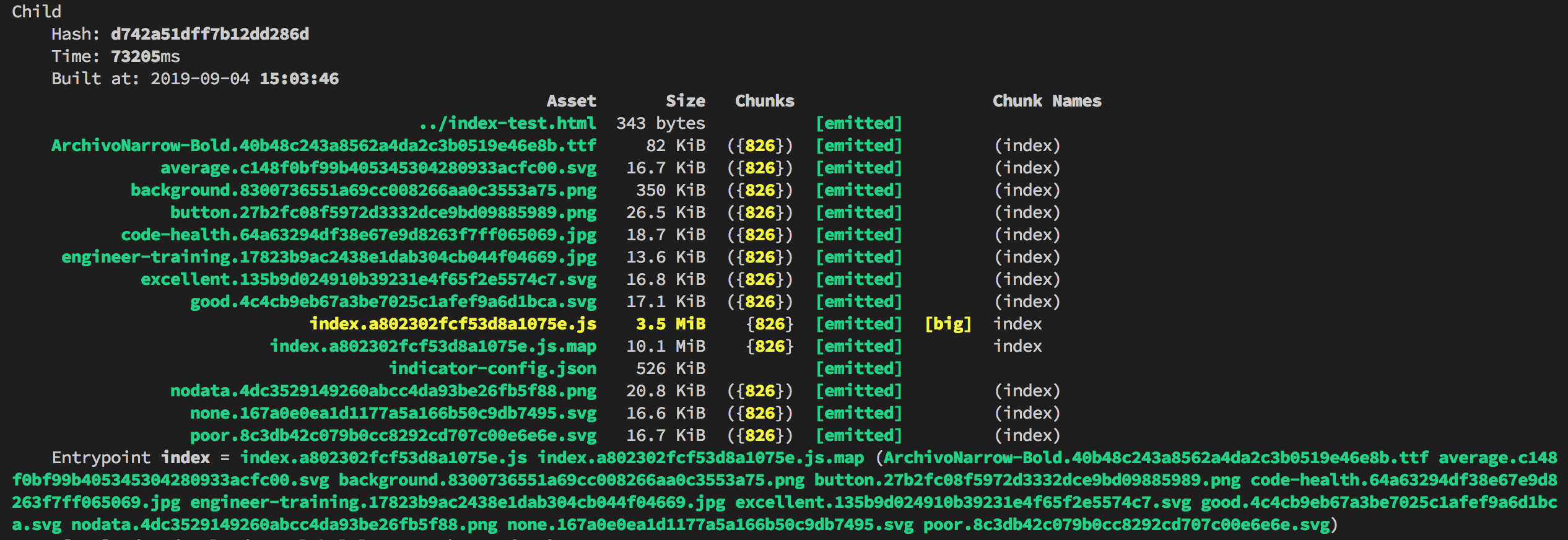Click the 343 bytes size value
This screenshot has width=1568, height=540.
[x=661, y=123]
